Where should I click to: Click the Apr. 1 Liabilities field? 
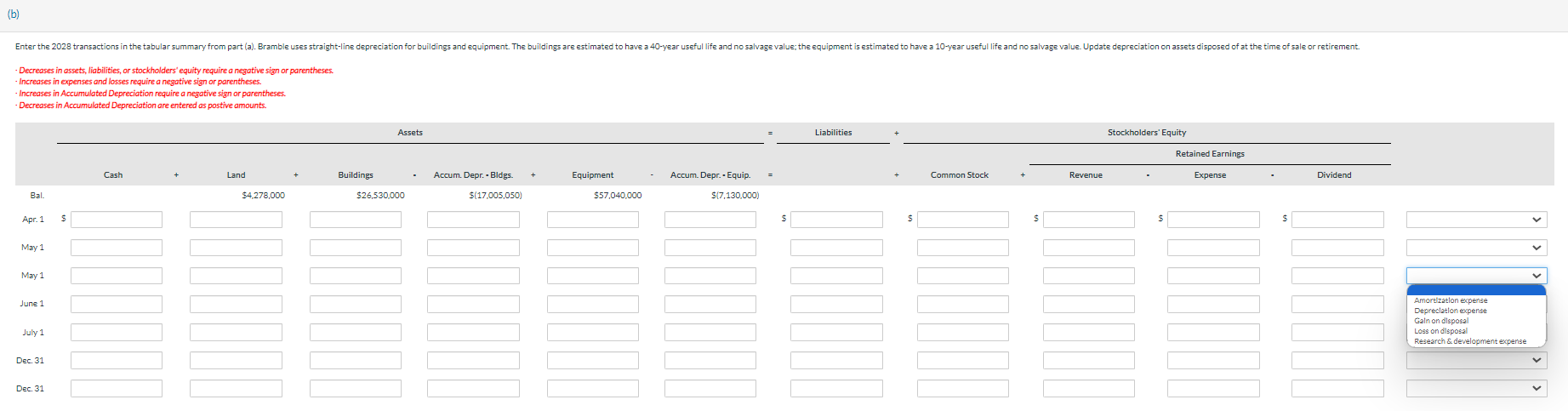(836, 220)
